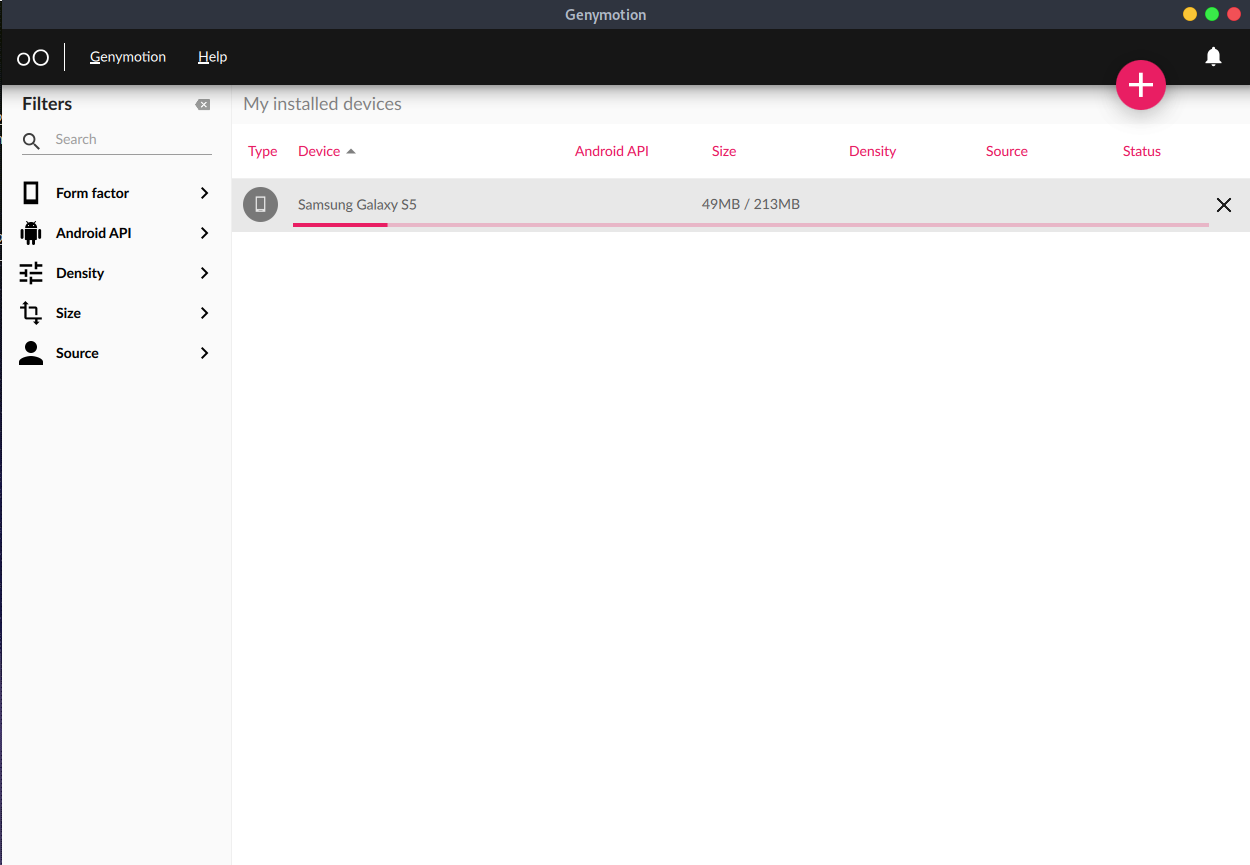Image resolution: width=1250 pixels, height=865 pixels.
Task: Click the Samsung Galaxy S5 device type icon
Action: (x=260, y=204)
